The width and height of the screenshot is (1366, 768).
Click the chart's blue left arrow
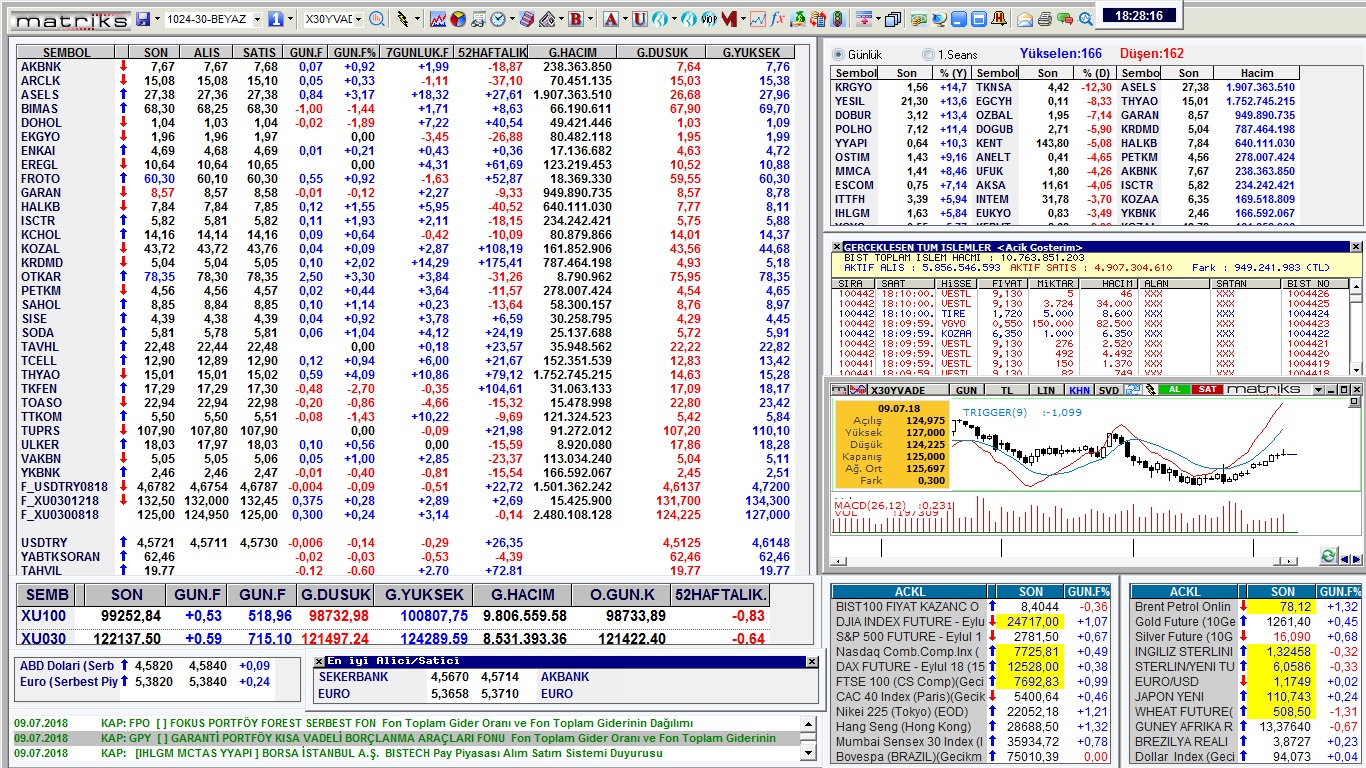click(x=1346, y=558)
